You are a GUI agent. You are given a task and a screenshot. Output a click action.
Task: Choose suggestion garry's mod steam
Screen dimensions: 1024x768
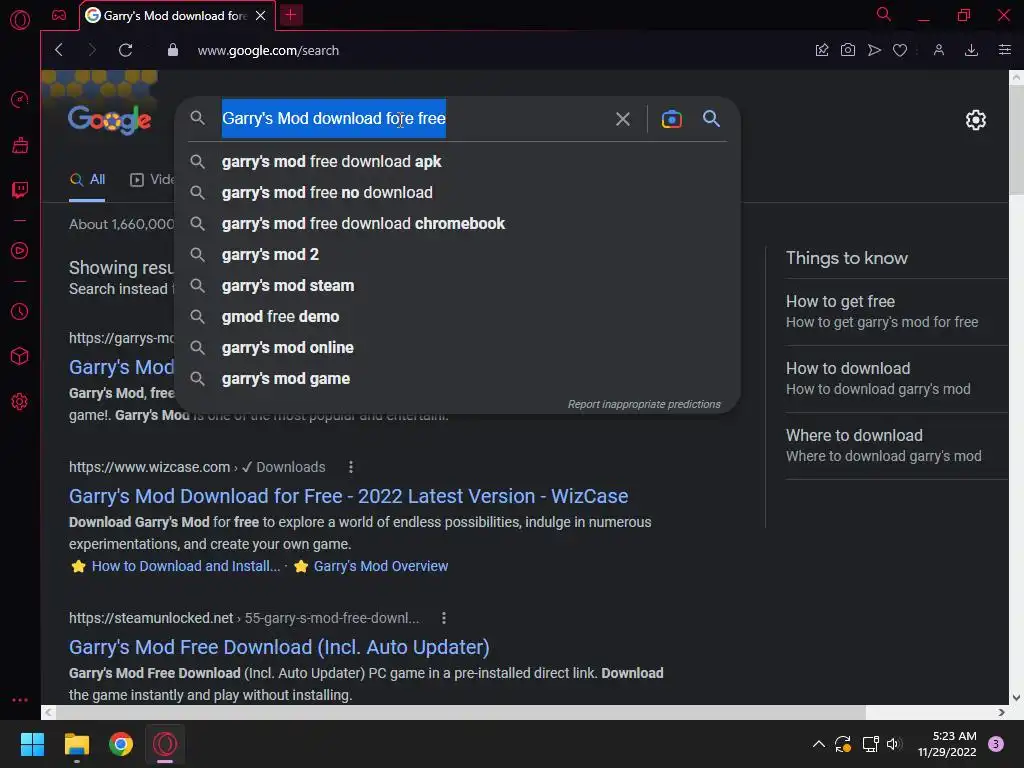click(457, 285)
